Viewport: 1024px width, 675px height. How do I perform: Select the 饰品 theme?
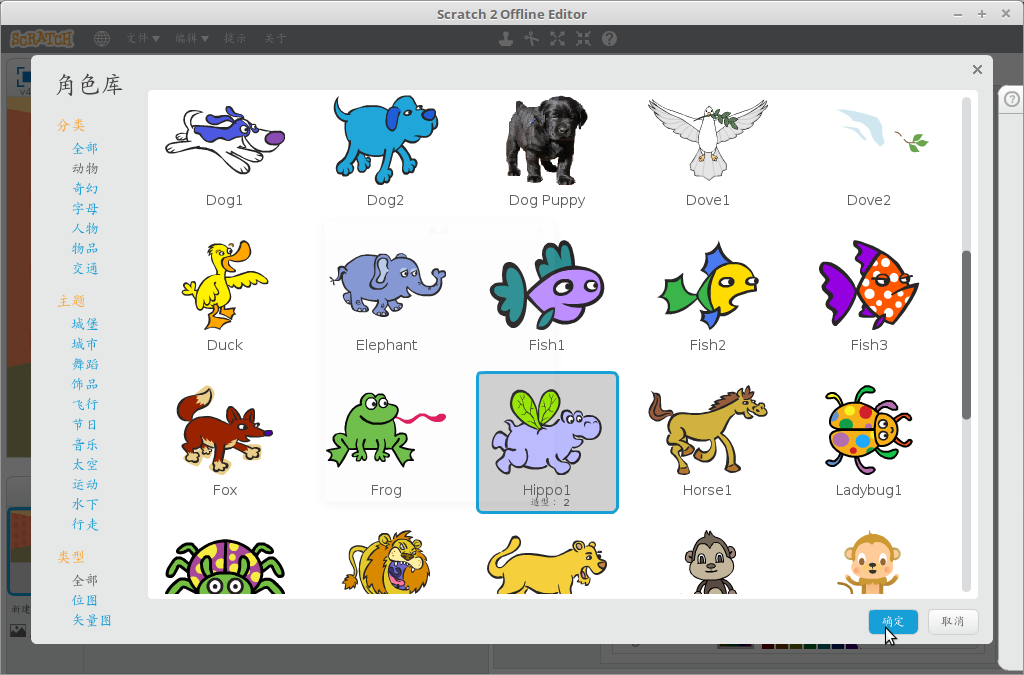click(85, 385)
